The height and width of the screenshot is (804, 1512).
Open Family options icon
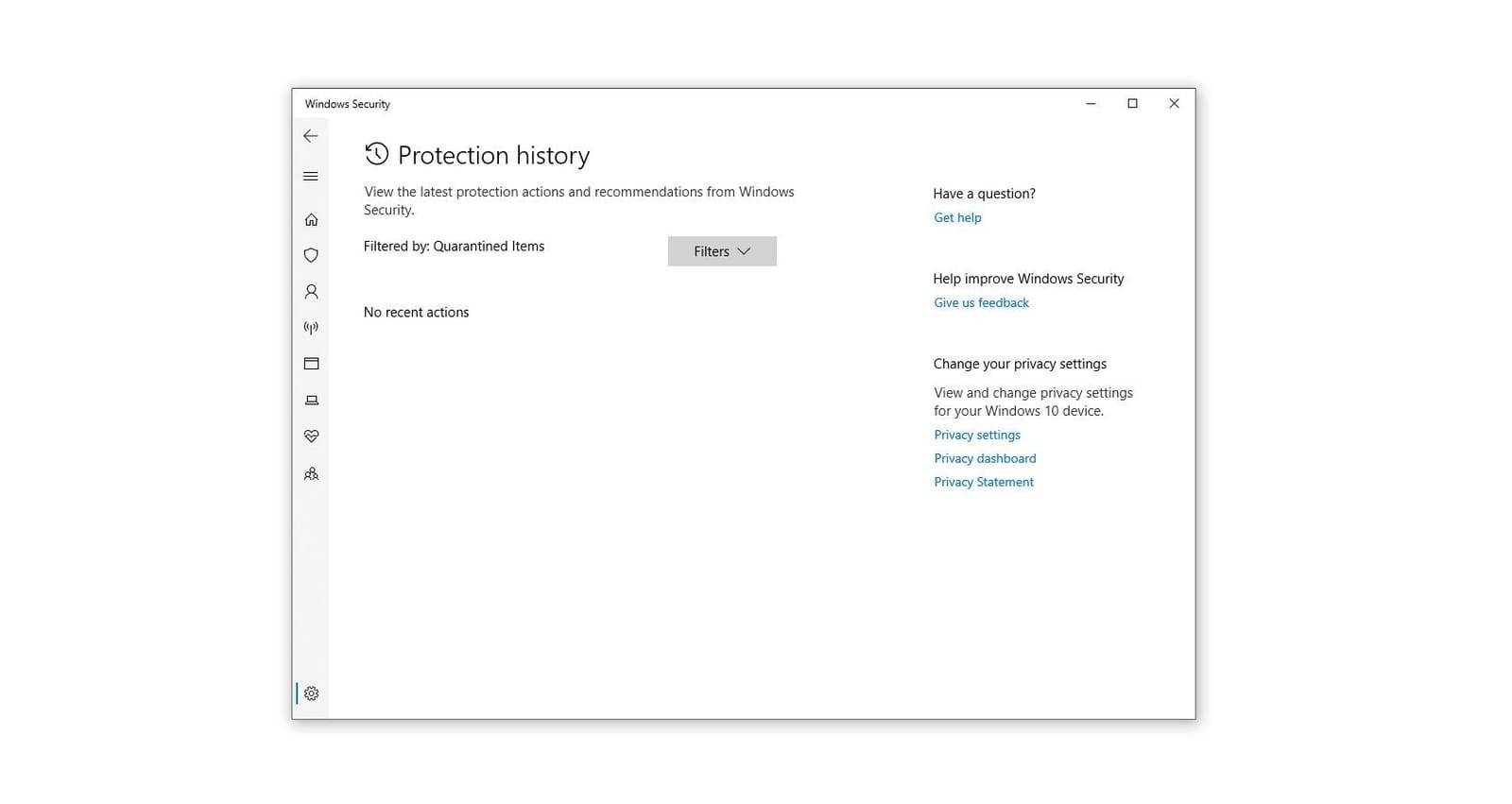pos(311,474)
